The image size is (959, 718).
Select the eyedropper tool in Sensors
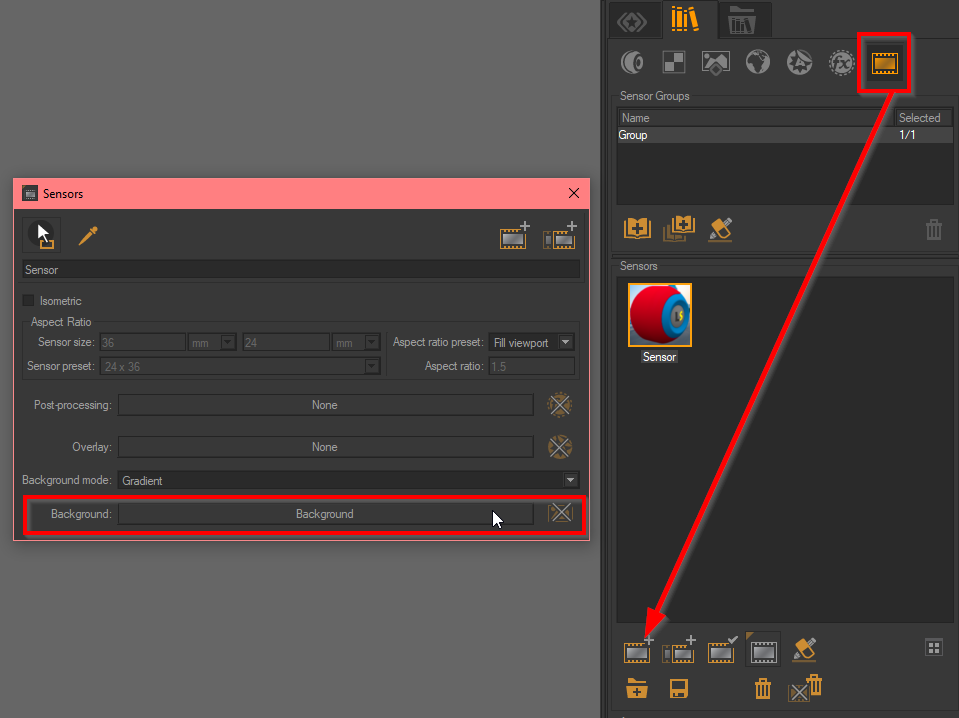(x=88, y=235)
